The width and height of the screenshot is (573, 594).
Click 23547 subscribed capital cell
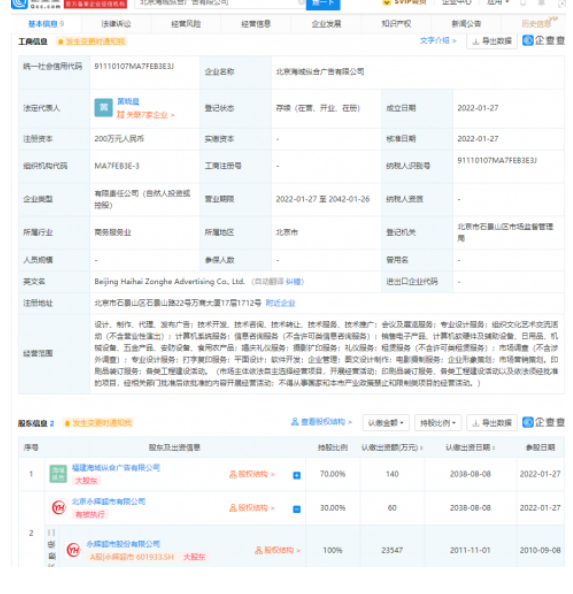click(392, 550)
